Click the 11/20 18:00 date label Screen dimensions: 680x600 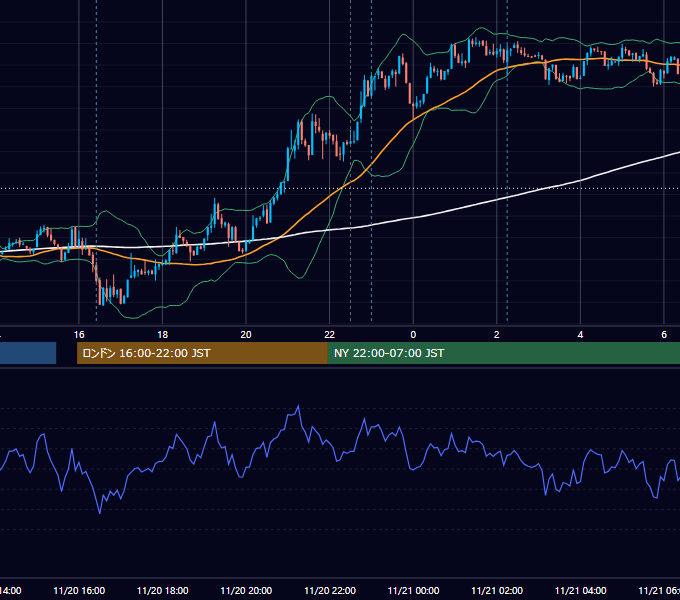tap(163, 590)
